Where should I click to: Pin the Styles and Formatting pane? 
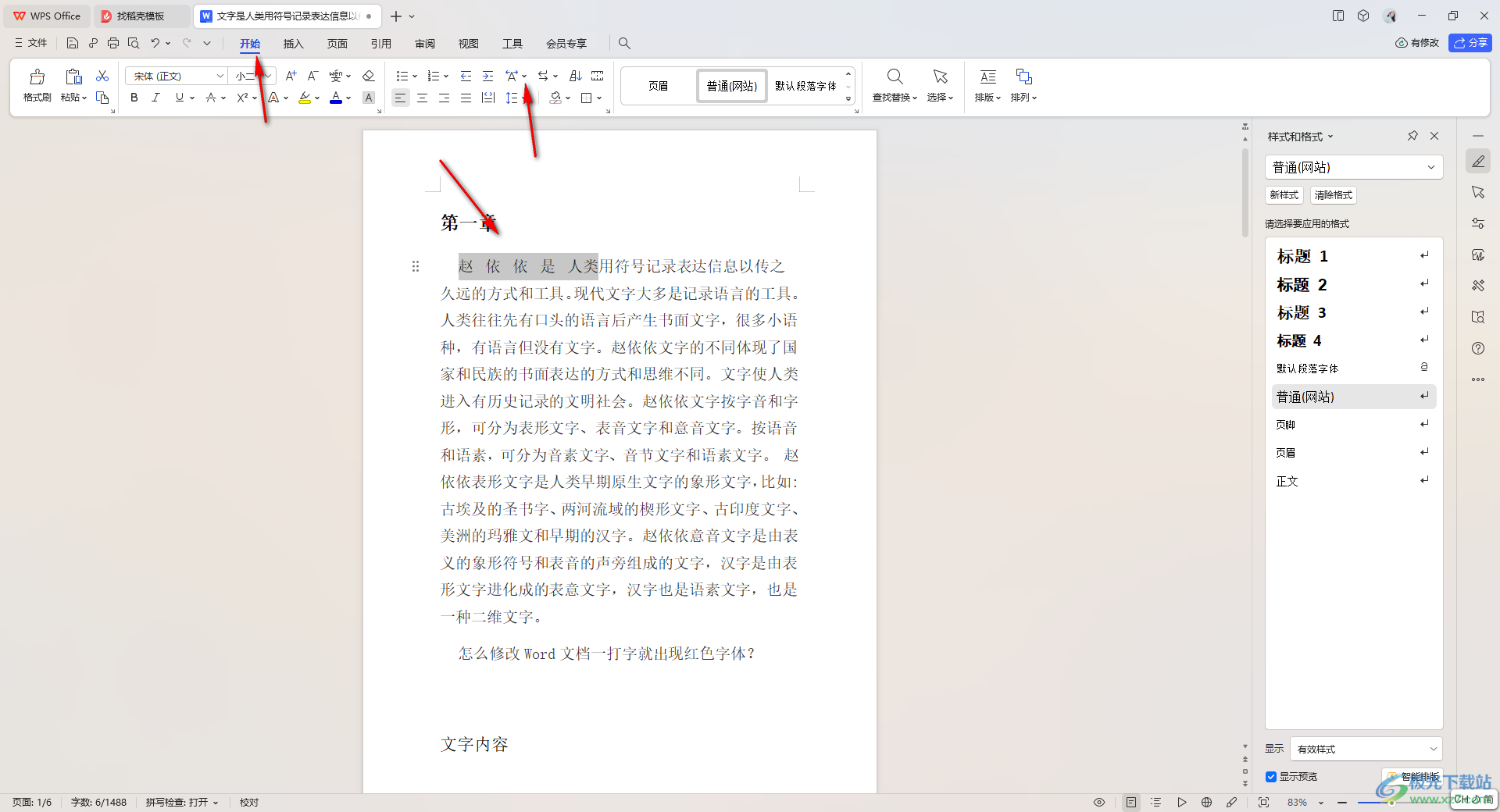coord(1412,136)
